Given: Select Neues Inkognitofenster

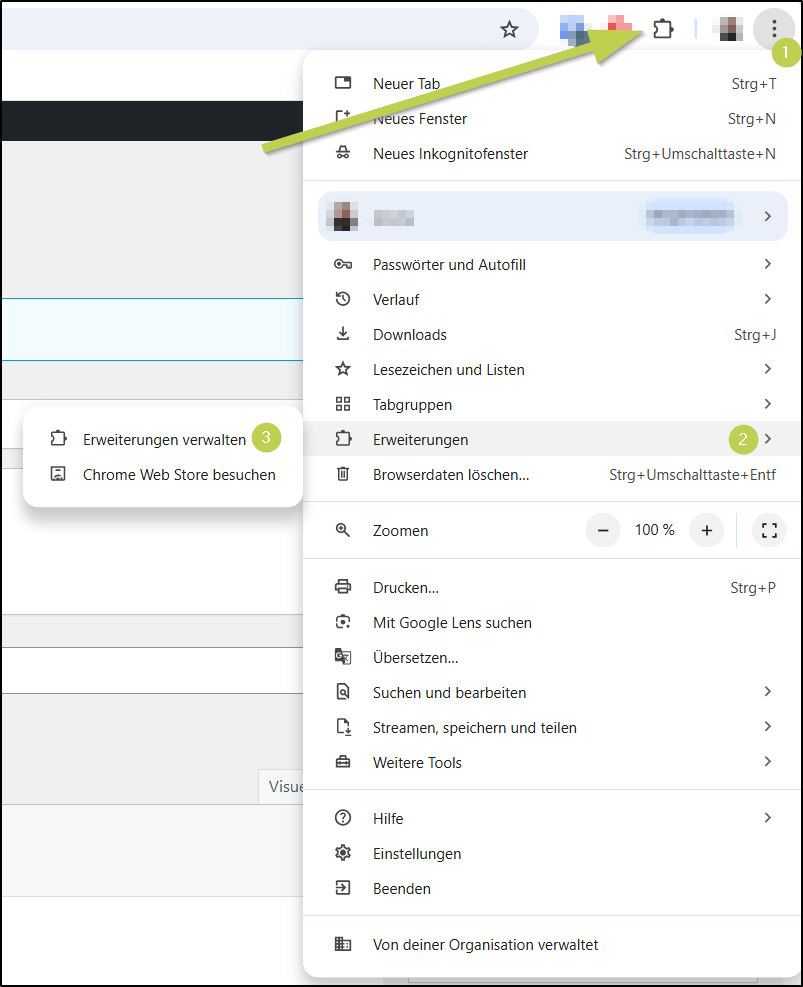Looking at the screenshot, I should coord(450,154).
